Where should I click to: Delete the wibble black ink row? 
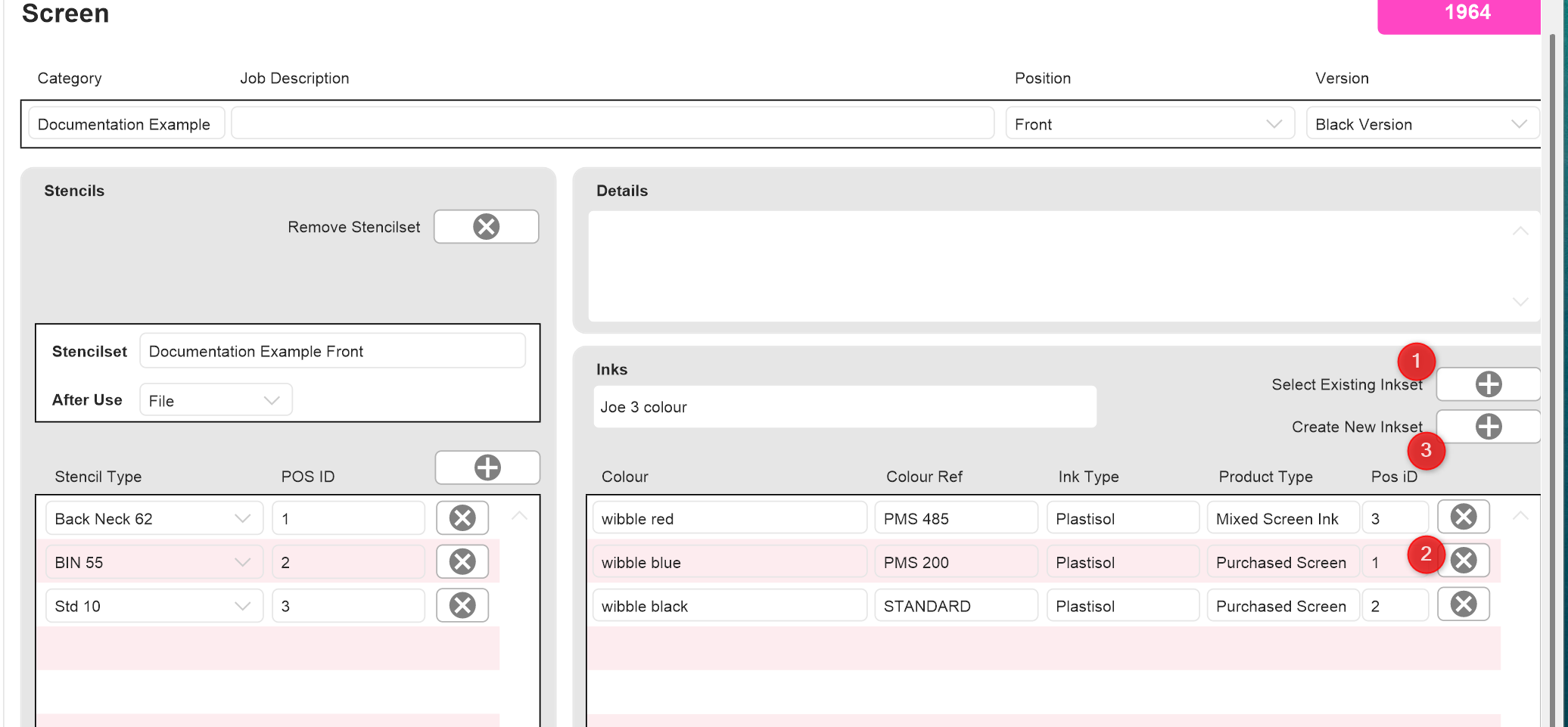coord(1463,604)
